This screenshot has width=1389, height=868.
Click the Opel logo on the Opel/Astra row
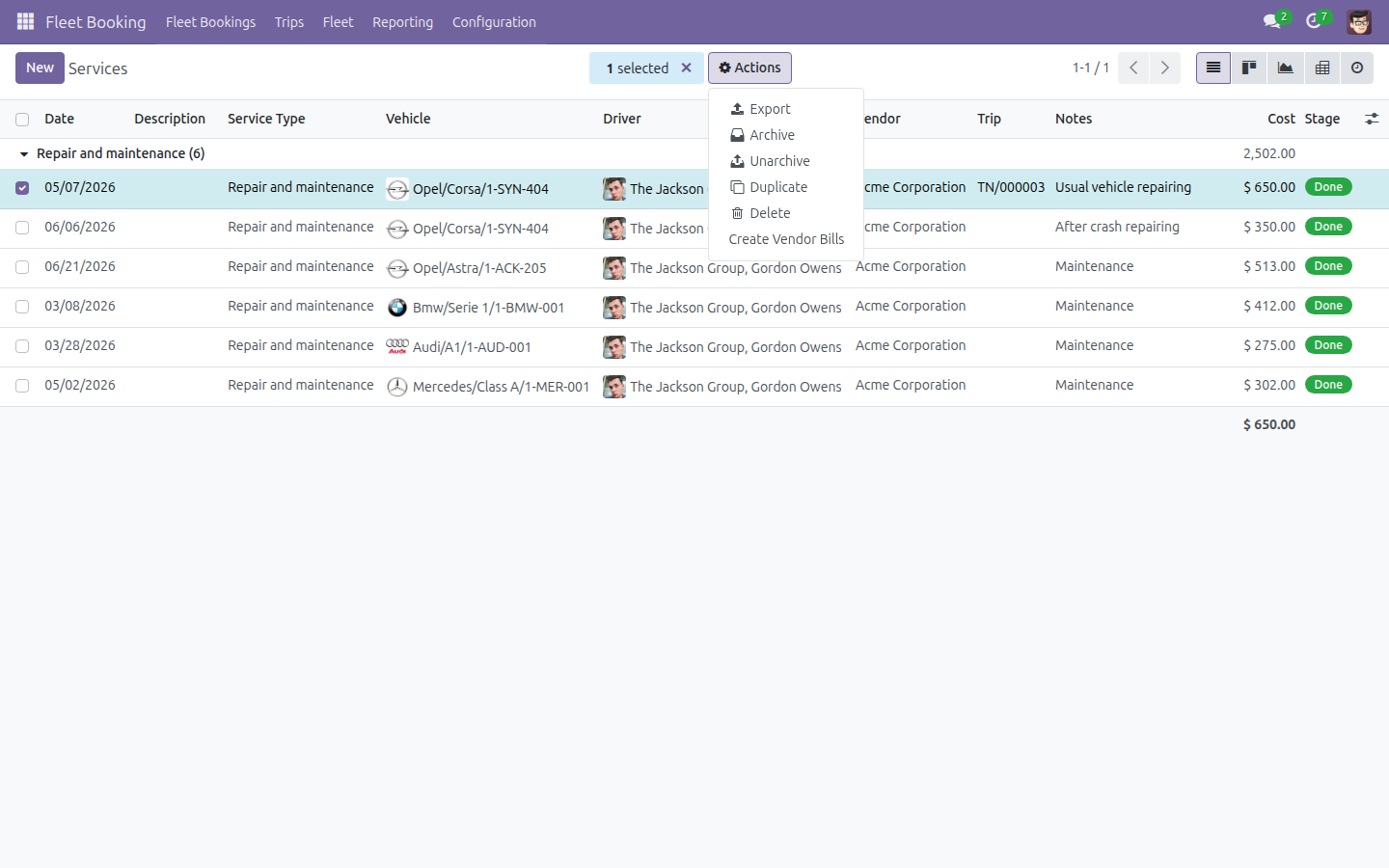pyautogui.click(x=397, y=268)
